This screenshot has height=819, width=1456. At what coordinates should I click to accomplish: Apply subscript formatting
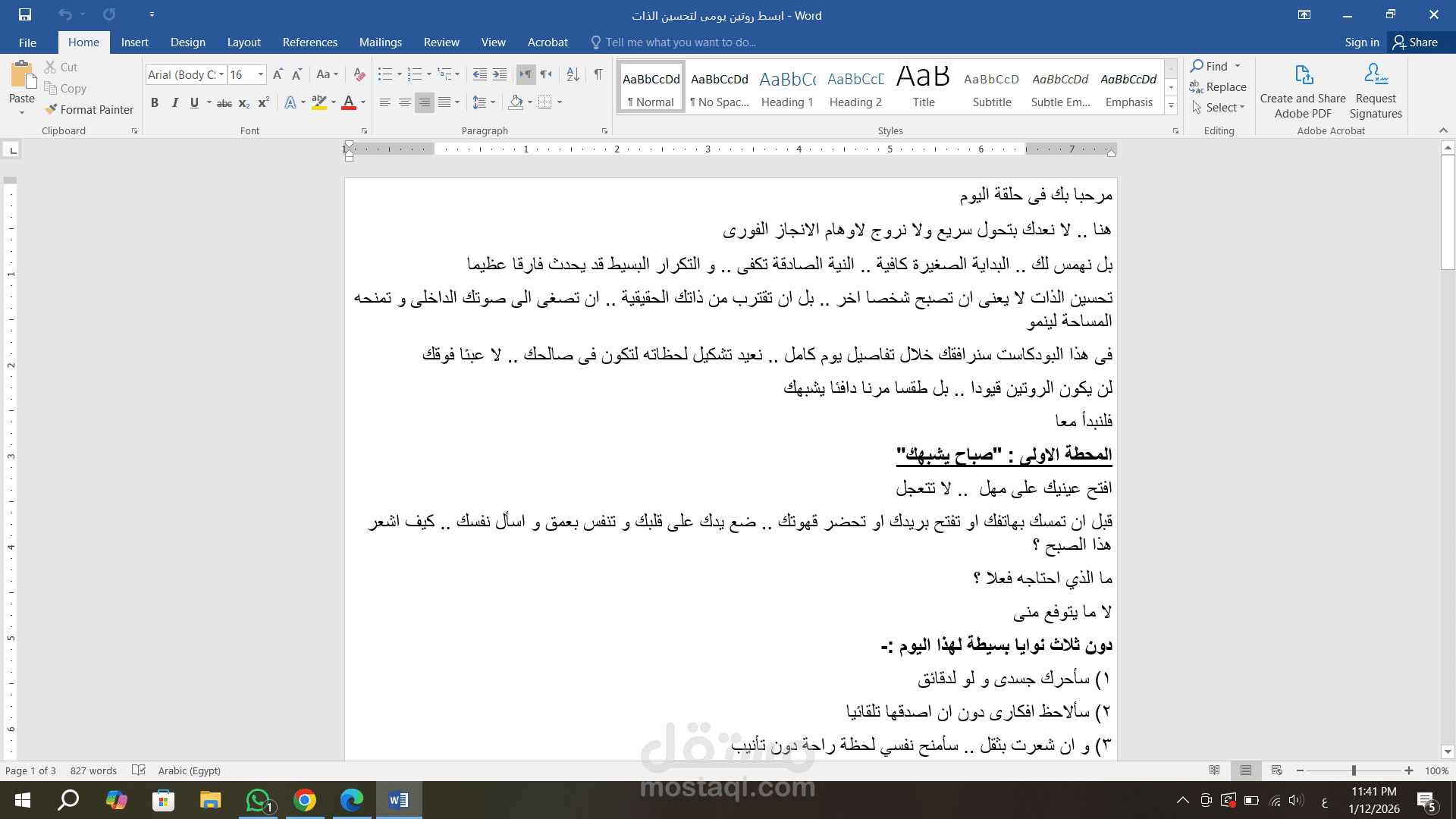244,102
